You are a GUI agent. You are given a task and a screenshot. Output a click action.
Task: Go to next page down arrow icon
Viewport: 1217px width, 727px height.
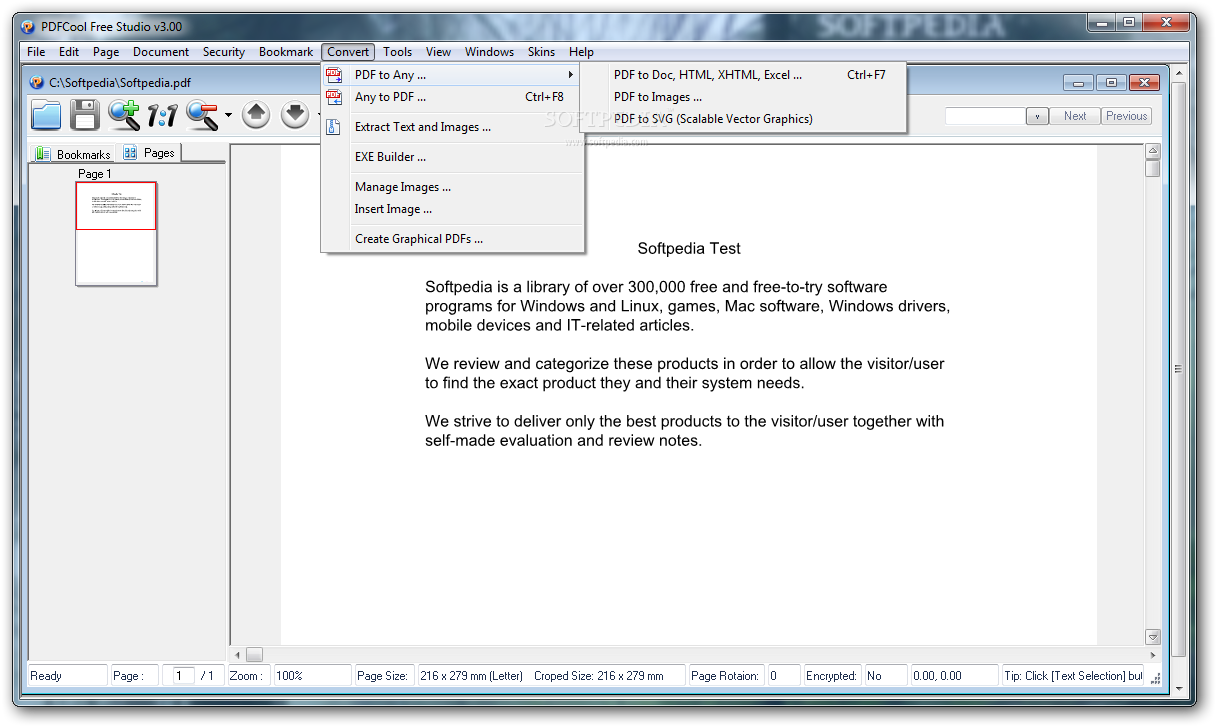(294, 115)
